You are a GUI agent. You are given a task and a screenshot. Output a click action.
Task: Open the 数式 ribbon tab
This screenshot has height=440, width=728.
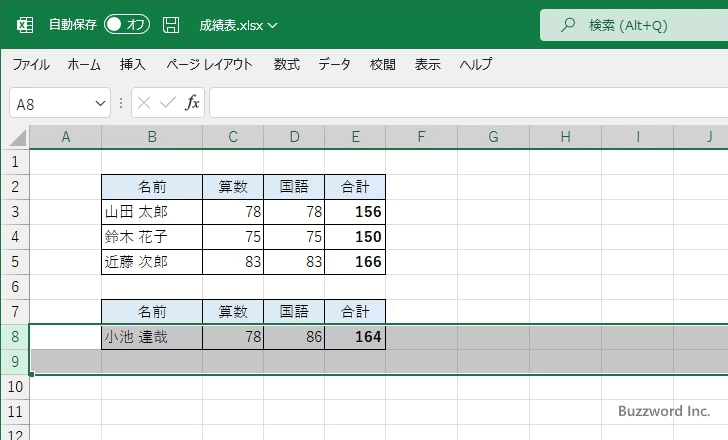click(286, 64)
